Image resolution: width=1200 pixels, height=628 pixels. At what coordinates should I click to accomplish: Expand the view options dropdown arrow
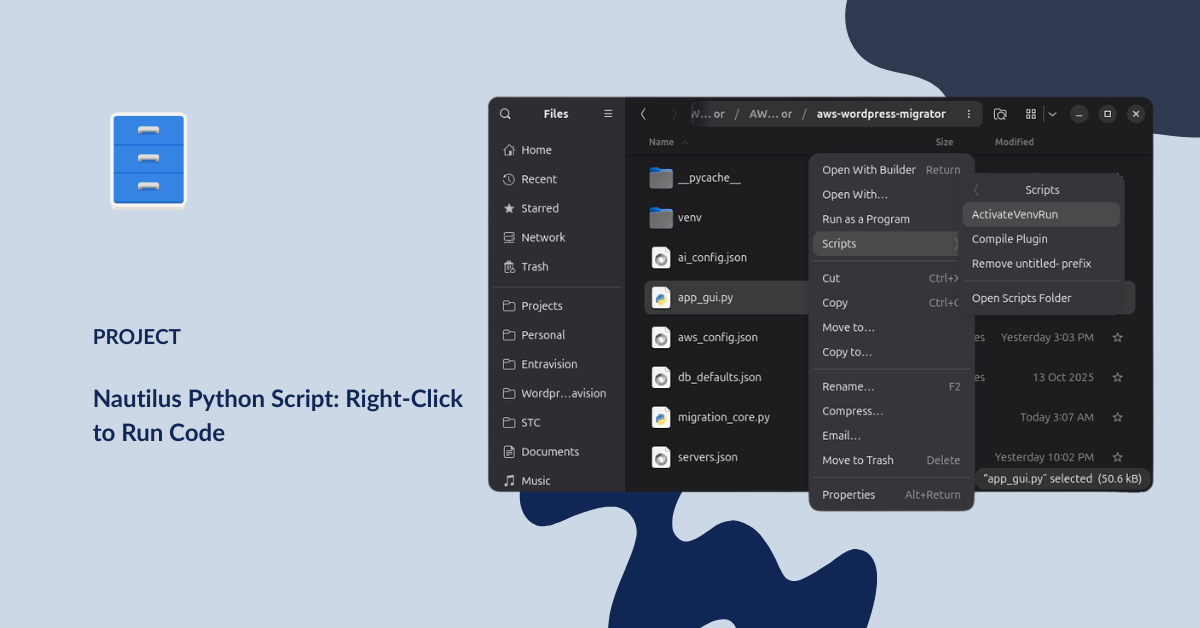click(x=1052, y=114)
